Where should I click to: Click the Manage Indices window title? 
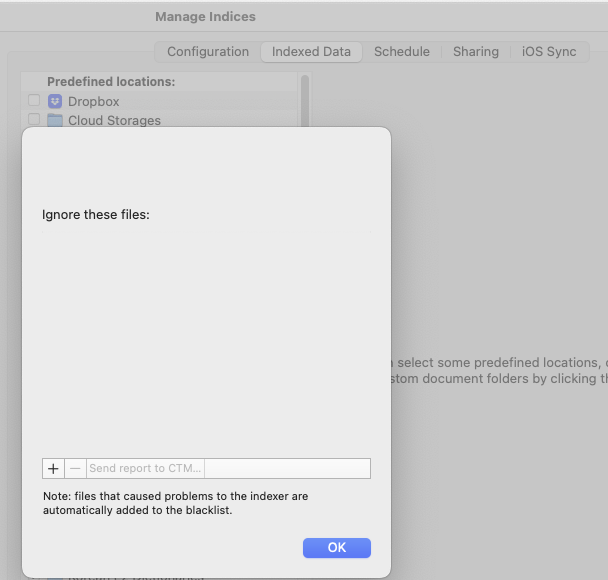205,16
